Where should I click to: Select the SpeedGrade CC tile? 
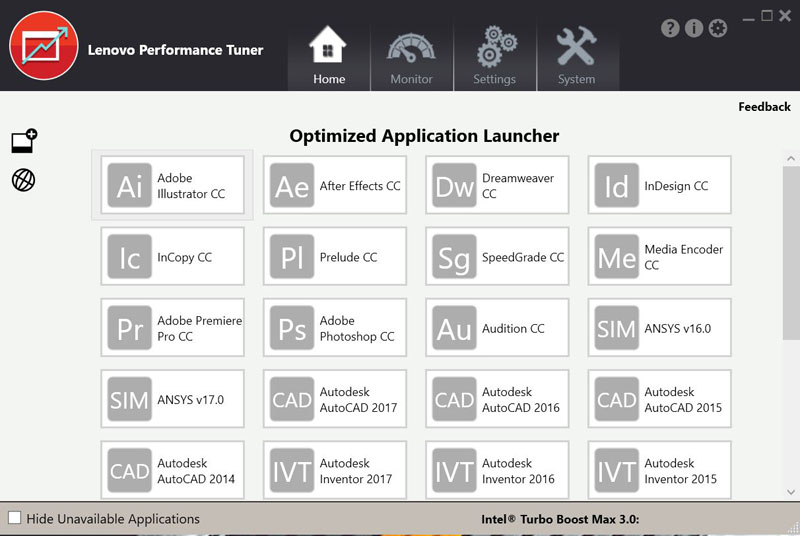[497, 256]
